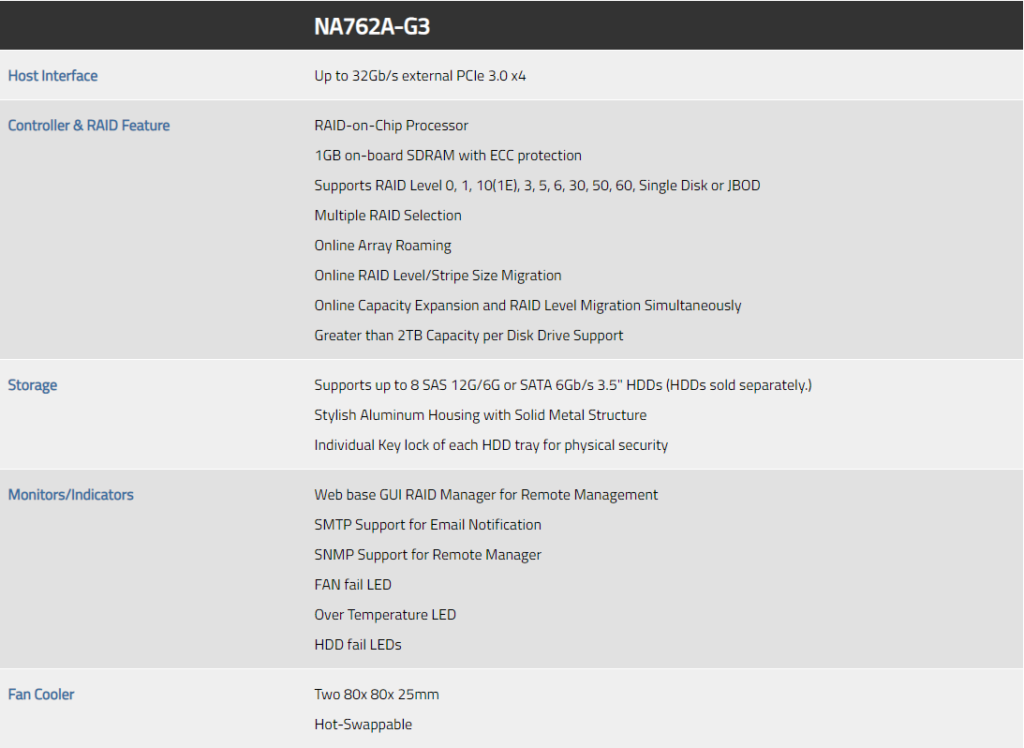The height and width of the screenshot is (748, 1024).
Task: Click the Supports RAID Level list line
Action: [537, 186]
